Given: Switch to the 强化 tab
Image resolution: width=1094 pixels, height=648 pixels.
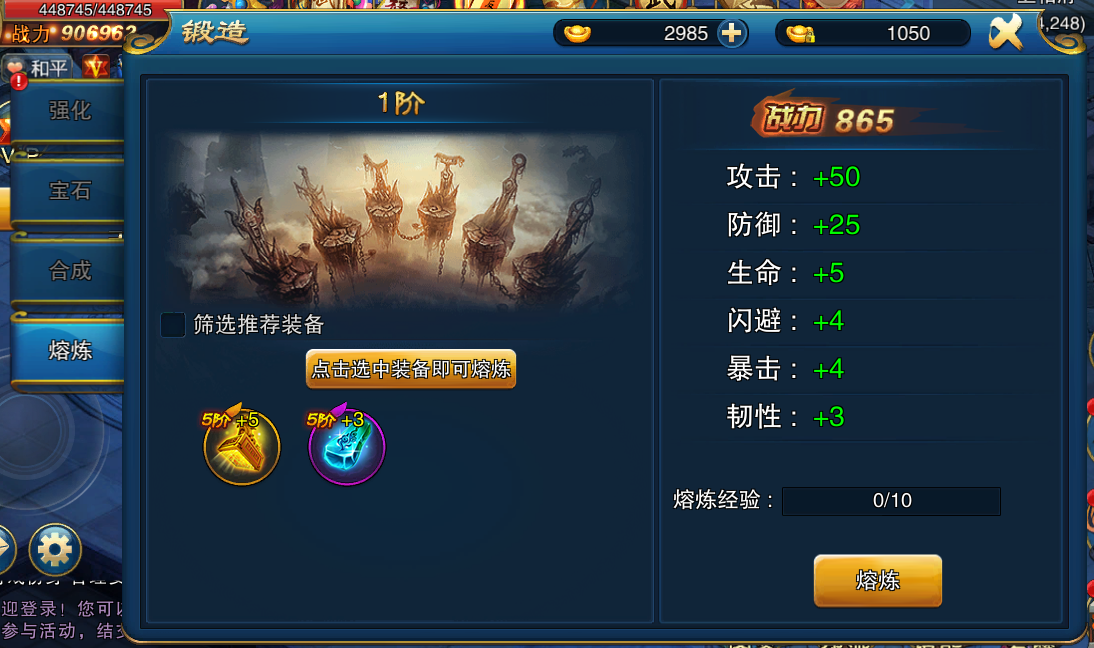Looking at the screenshot, I should (68, 111).
